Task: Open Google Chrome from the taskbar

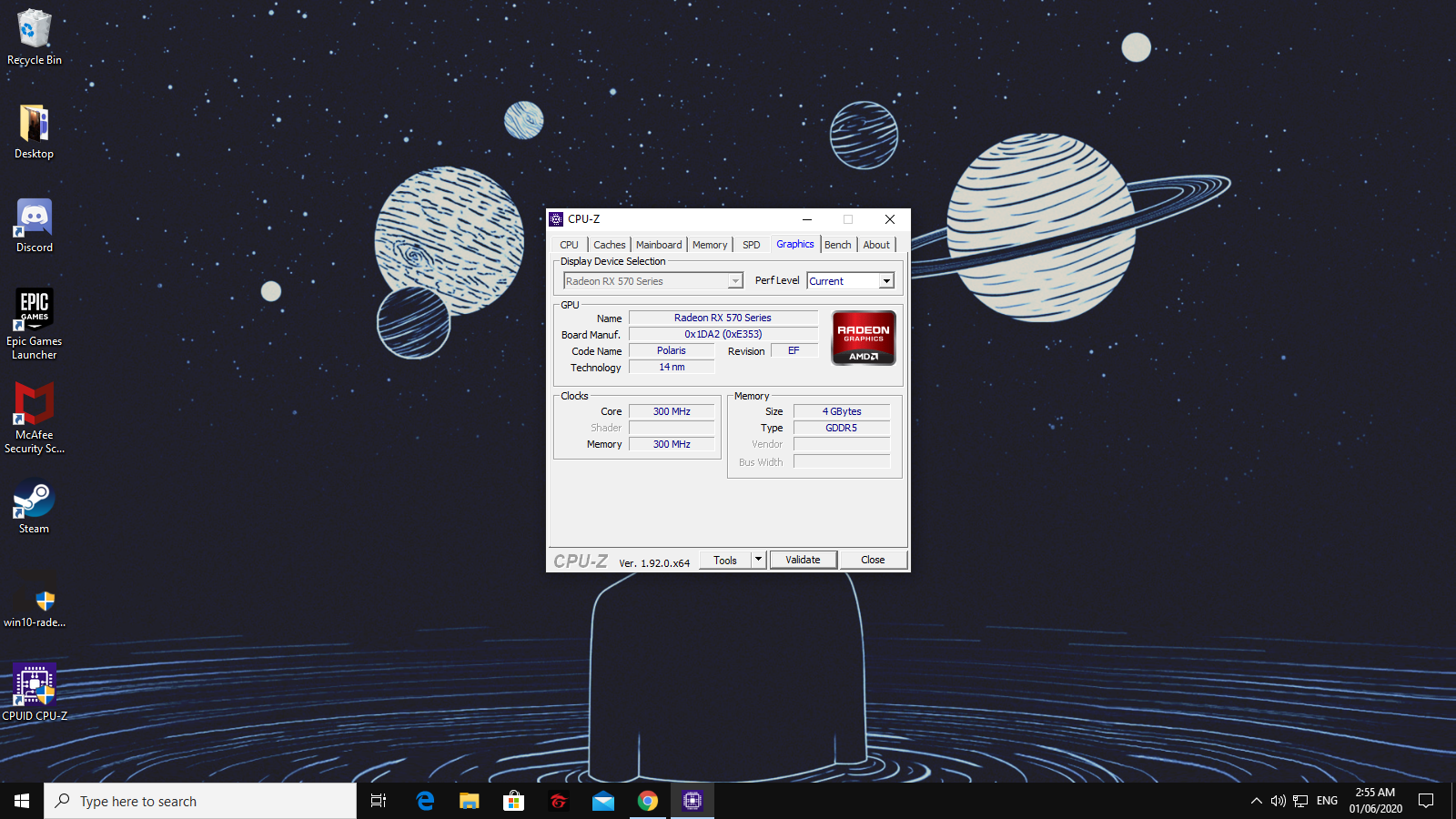Action: [x=647, y=801]
